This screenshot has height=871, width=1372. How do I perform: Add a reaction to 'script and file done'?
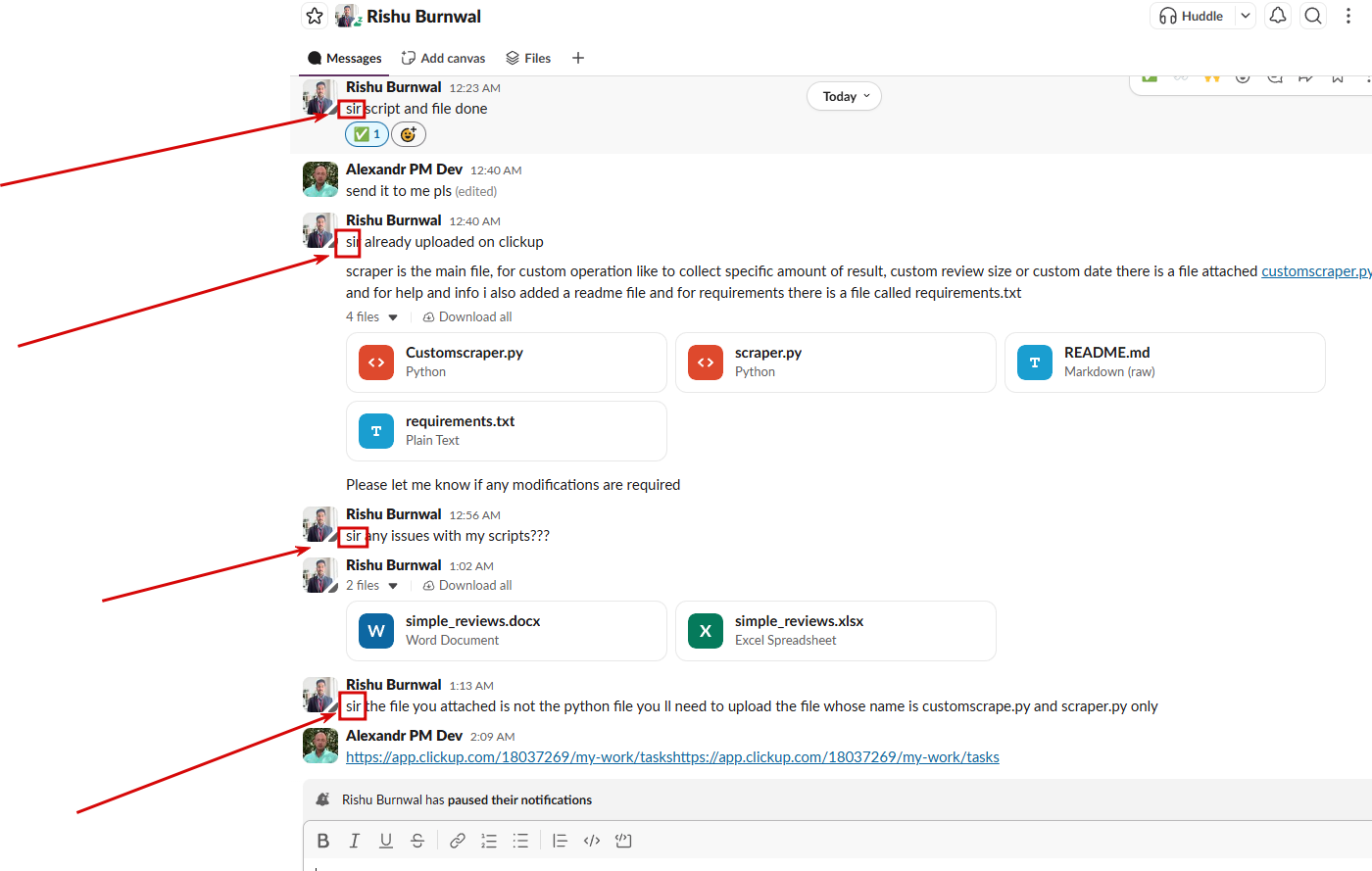(409, 134)
